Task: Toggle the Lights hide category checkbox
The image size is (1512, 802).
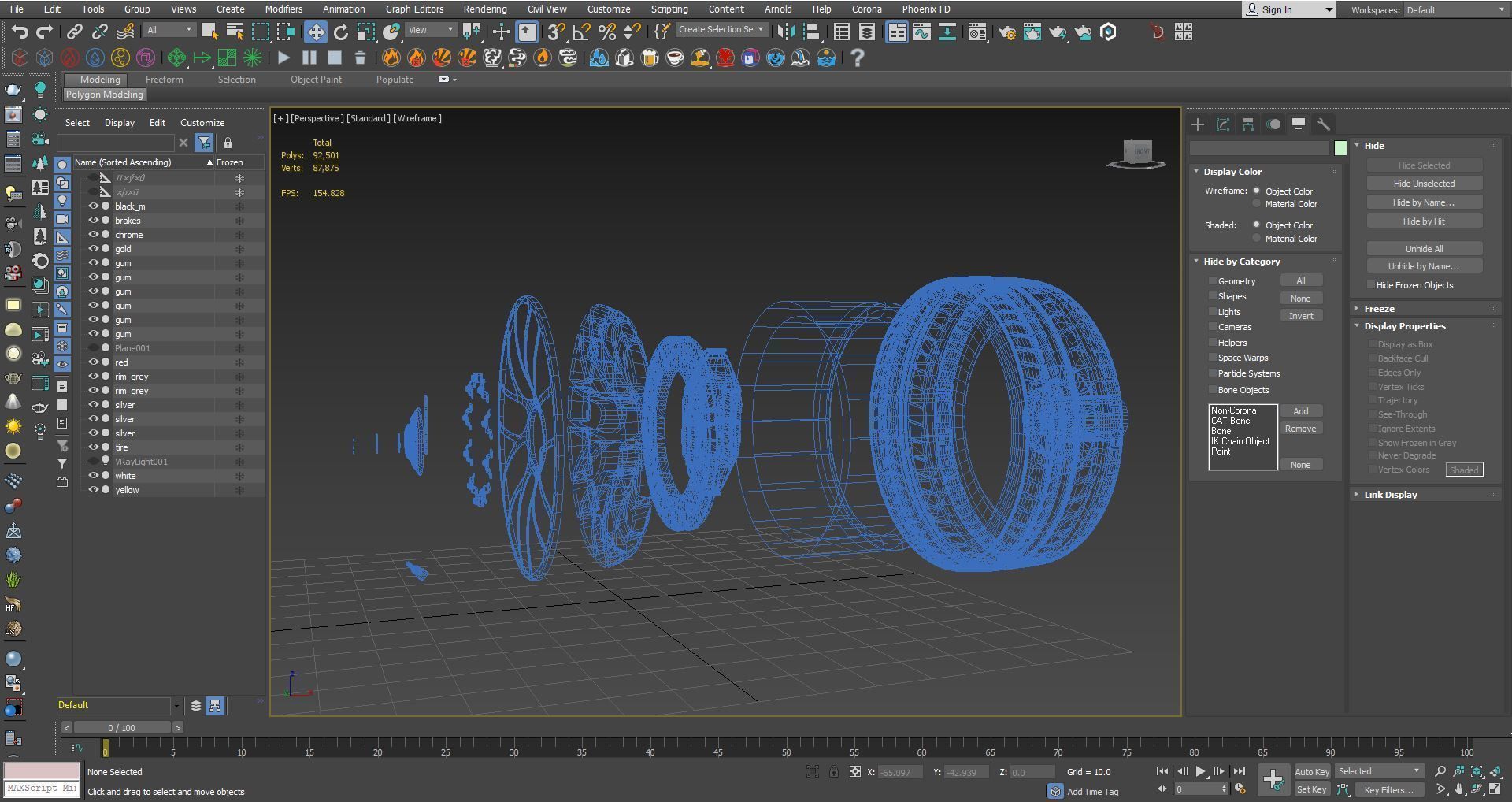Action: [x=1213, y=311]
